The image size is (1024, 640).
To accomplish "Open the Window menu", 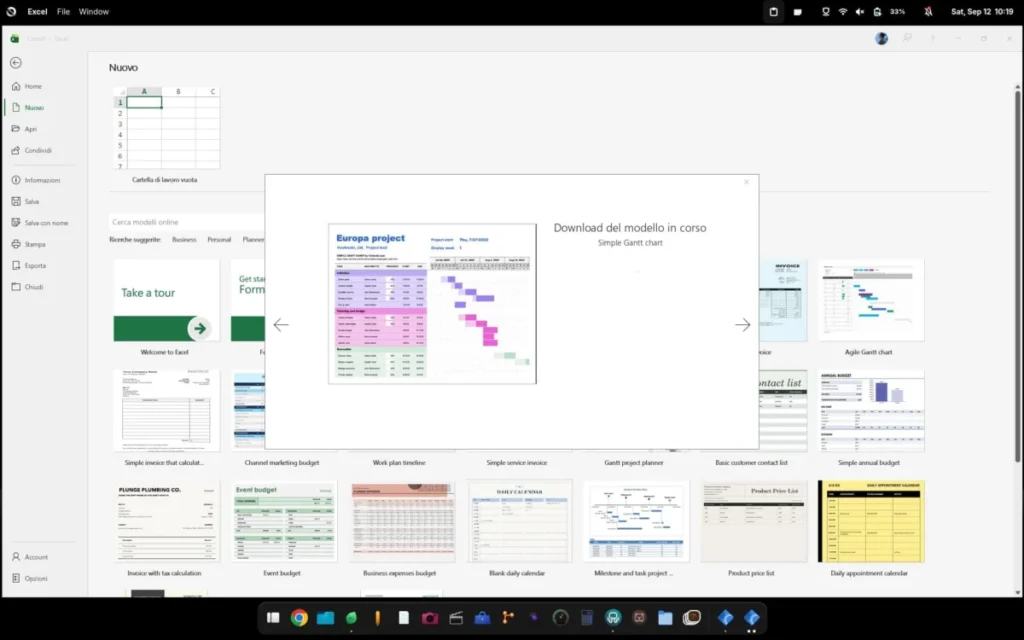I will click(x=94, y=12).
